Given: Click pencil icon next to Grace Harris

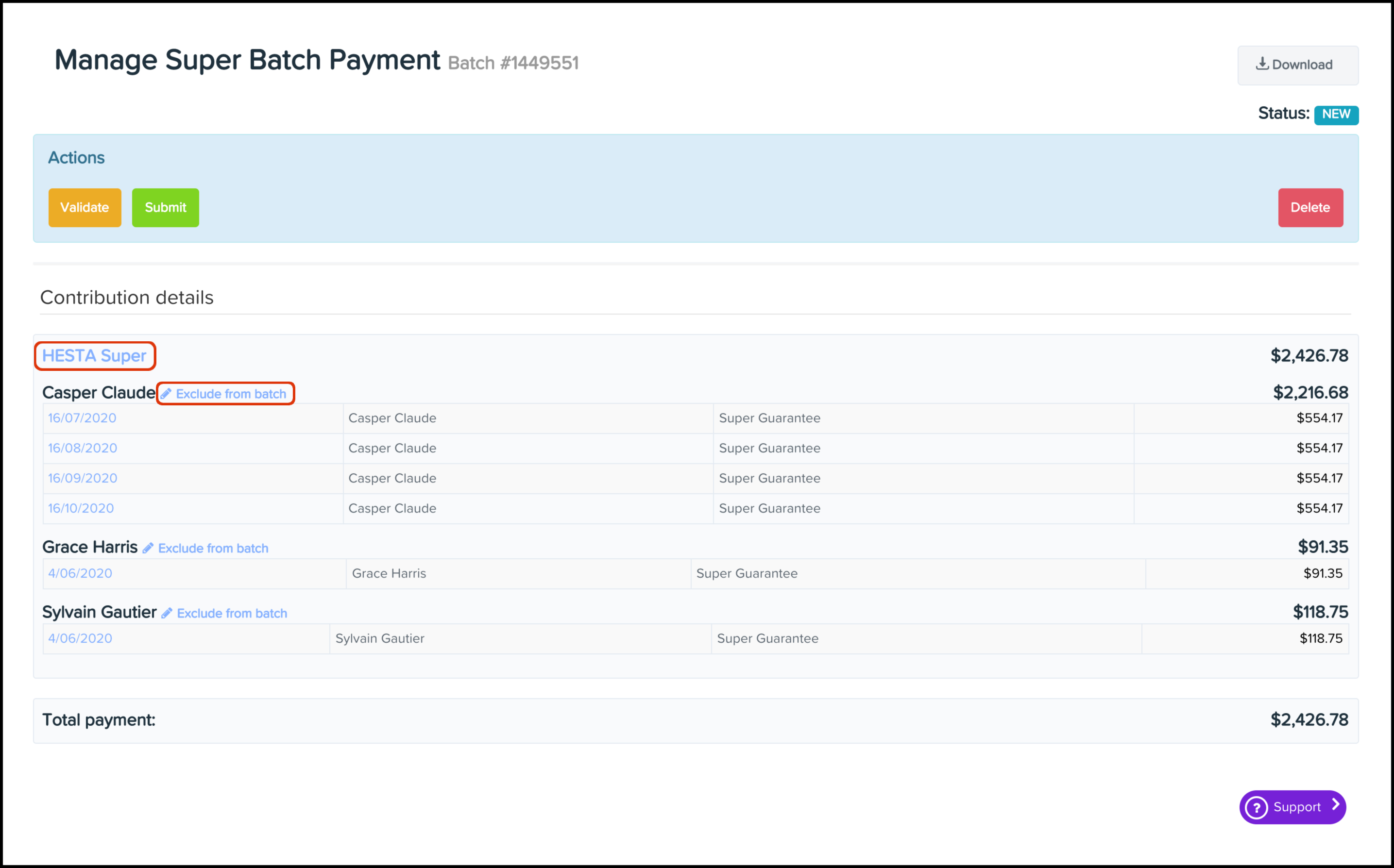Looking at the screenshot, I should point(148,548).
